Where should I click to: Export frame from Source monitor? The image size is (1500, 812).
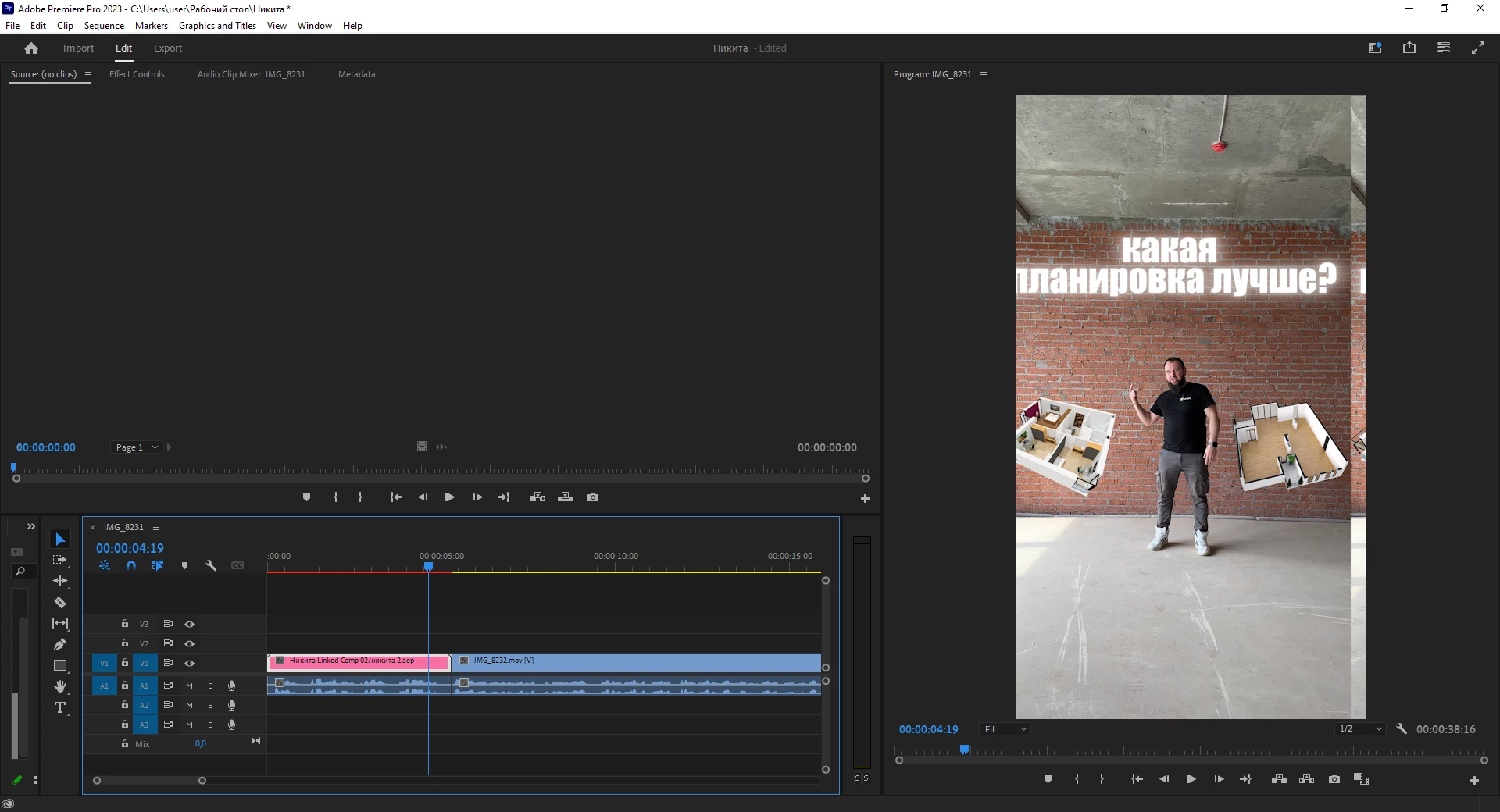(x=593, y=497)
